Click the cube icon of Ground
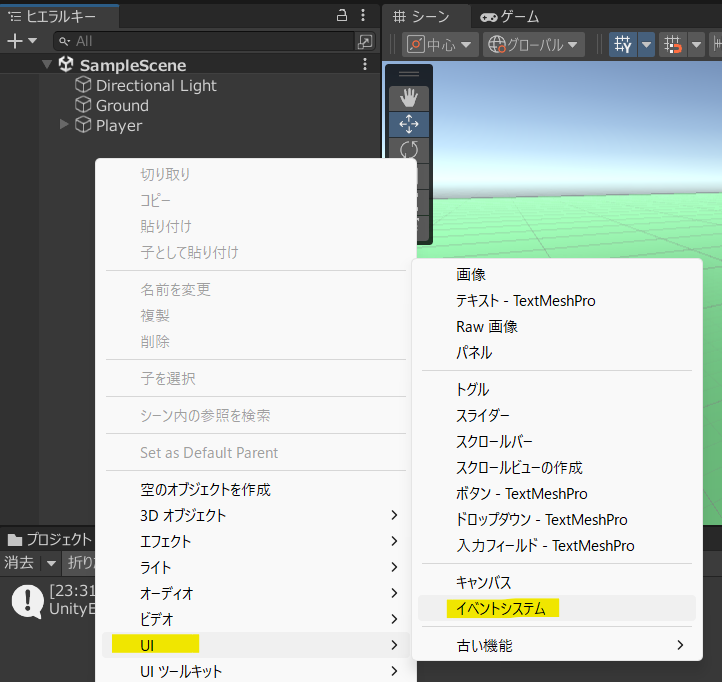The height and width of the screenshot is (682, 722). [x=83, y=105]
